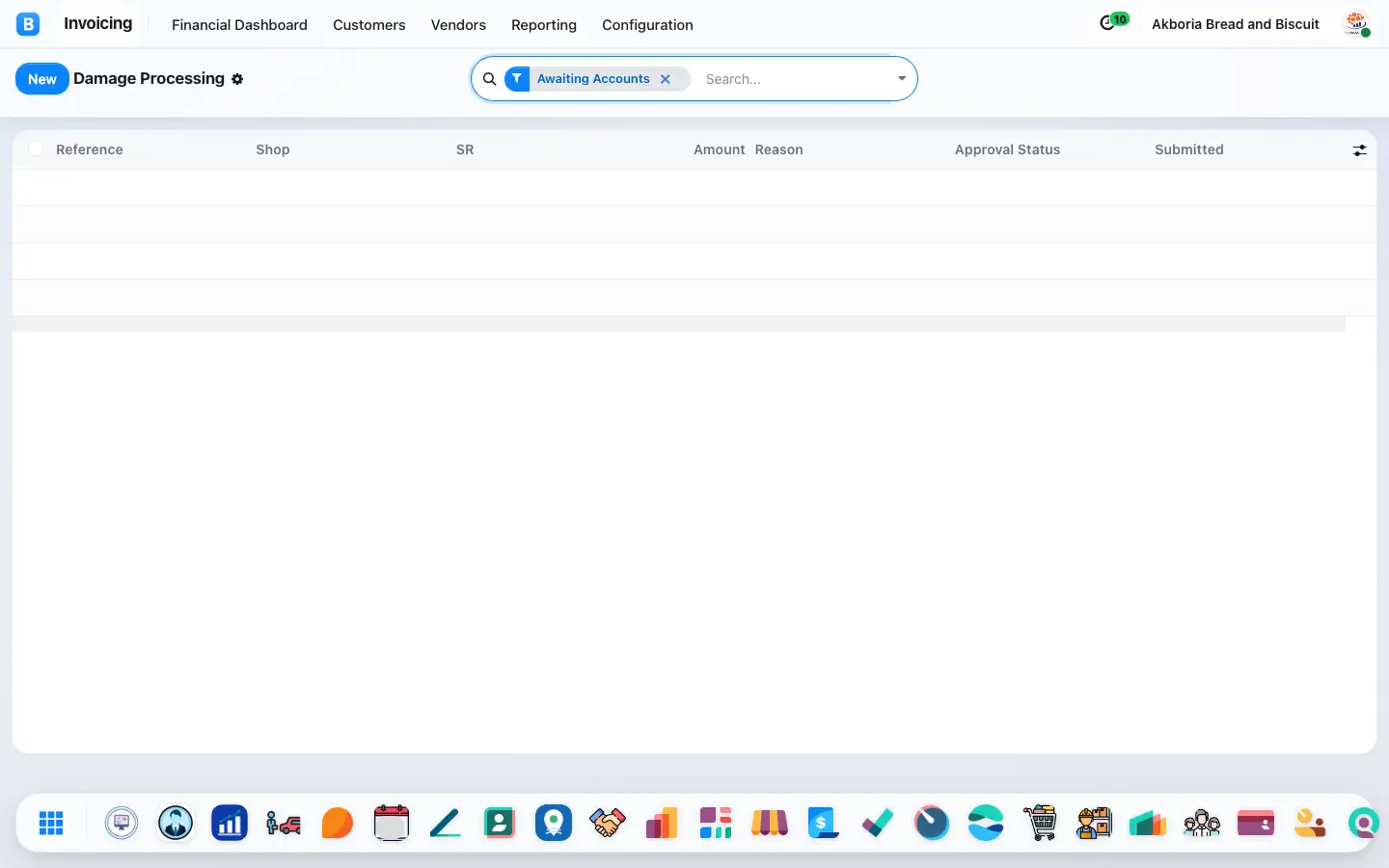
Task: Launch the checkmark app in dock
Action: click(x=878, y=823)
